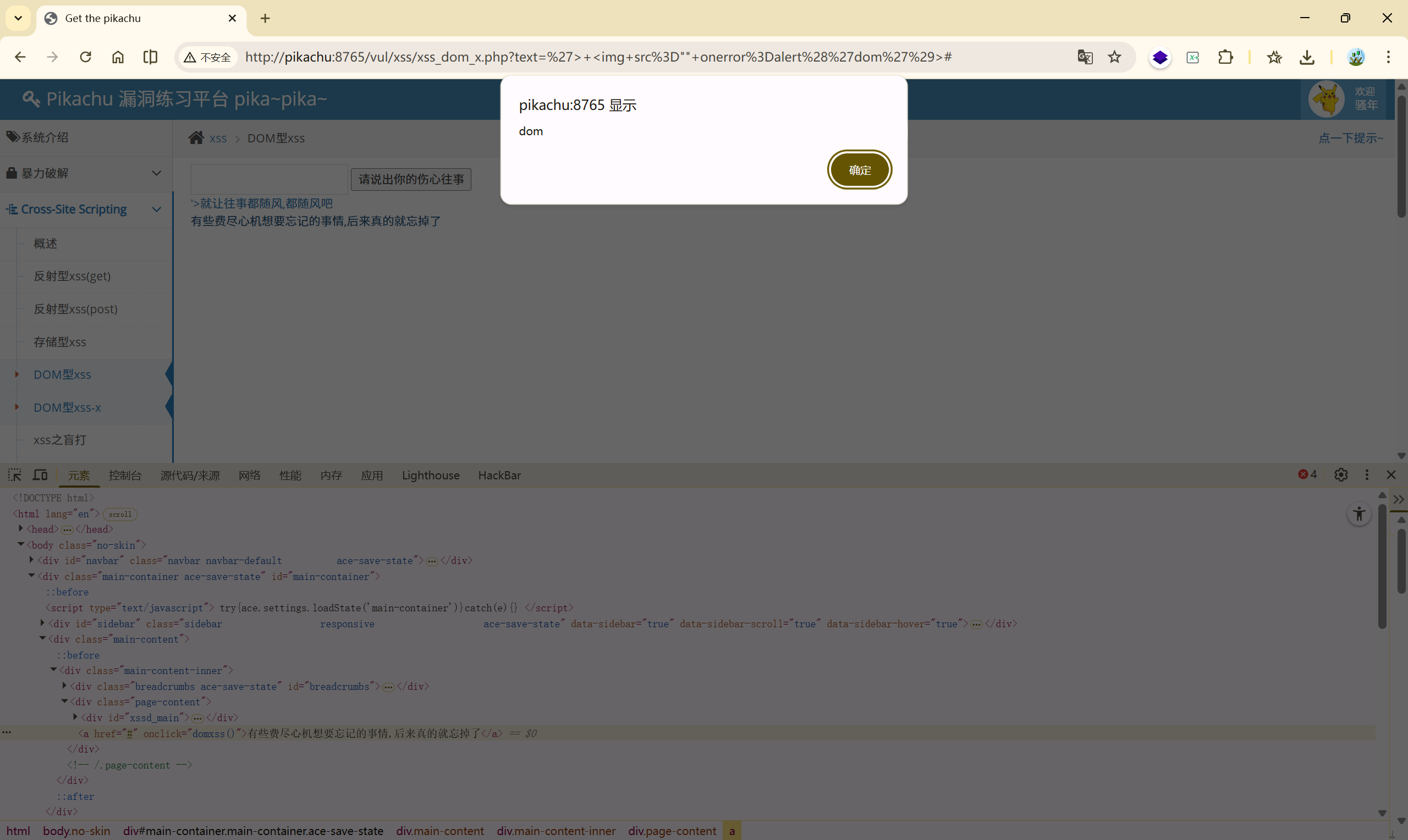Click the 点一下提示~ hint link
The width and height of the screenshot is (1408, 840).
(x=1350, y=138)
